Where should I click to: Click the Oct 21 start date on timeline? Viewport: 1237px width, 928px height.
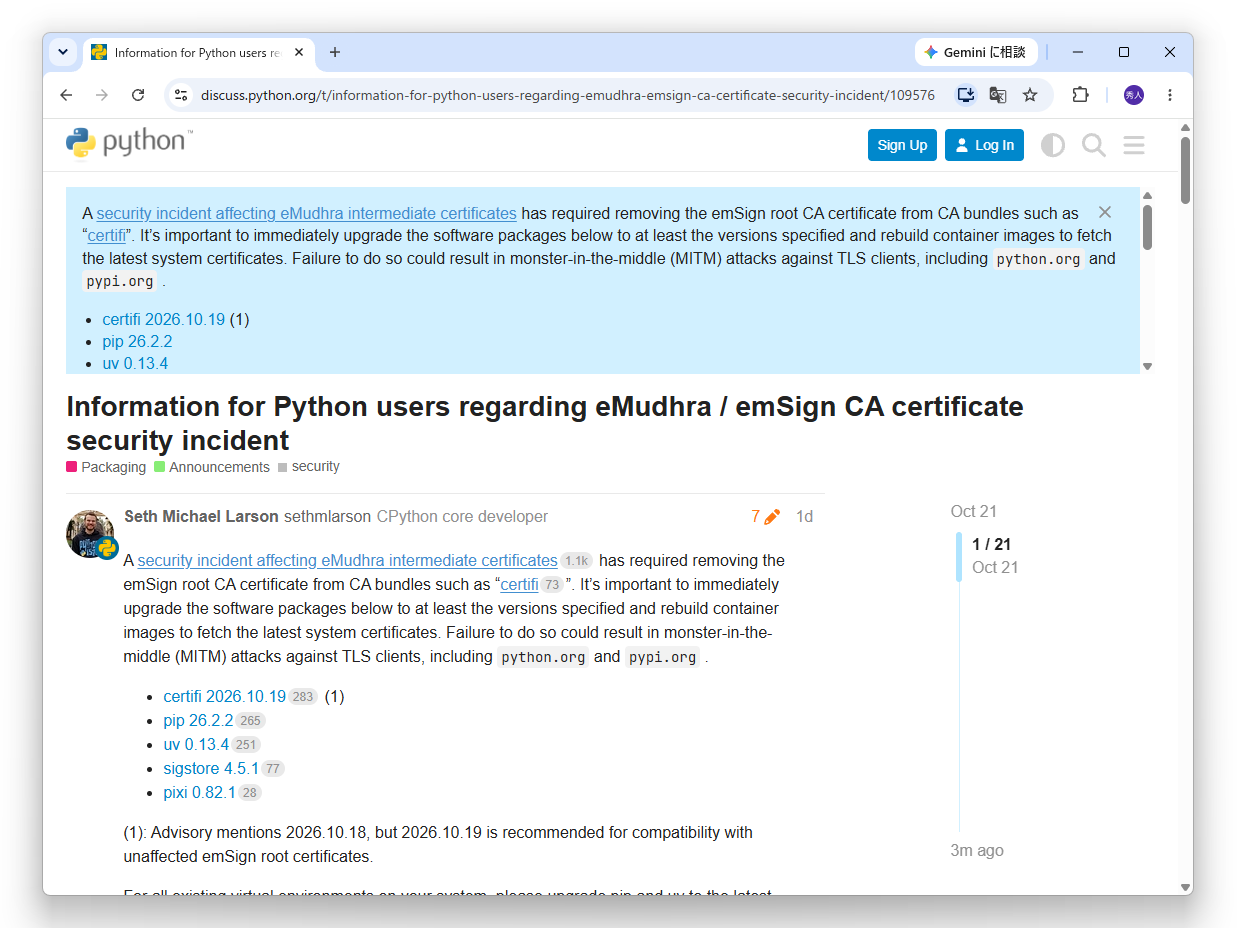973,511
